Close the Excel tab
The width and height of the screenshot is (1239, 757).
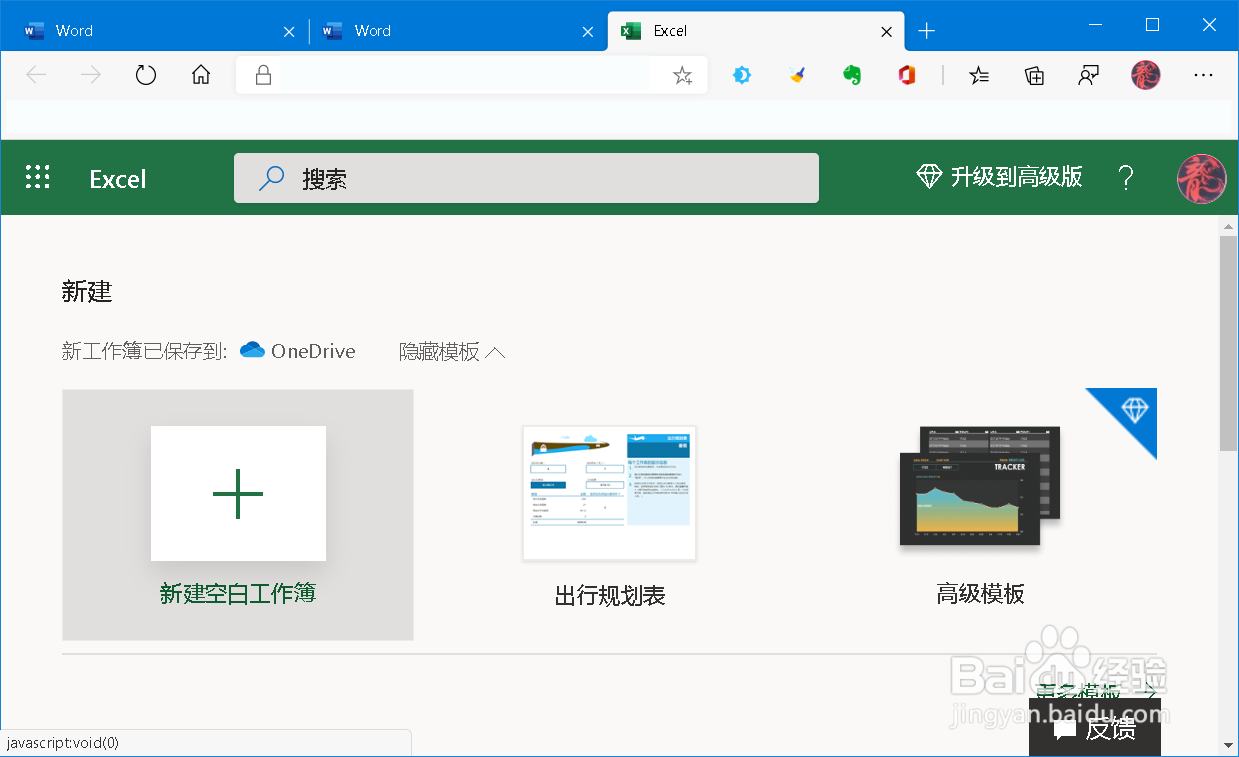tap(886, 32)
